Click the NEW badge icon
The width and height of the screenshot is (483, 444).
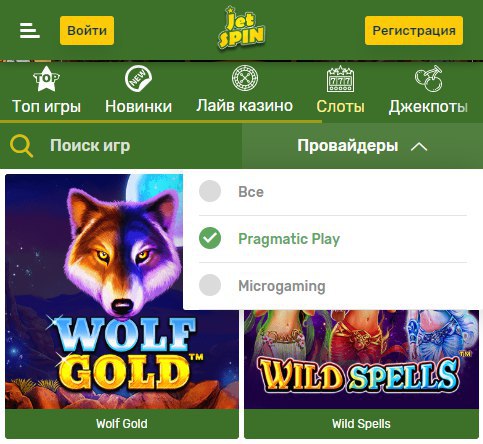pos(138,79)
